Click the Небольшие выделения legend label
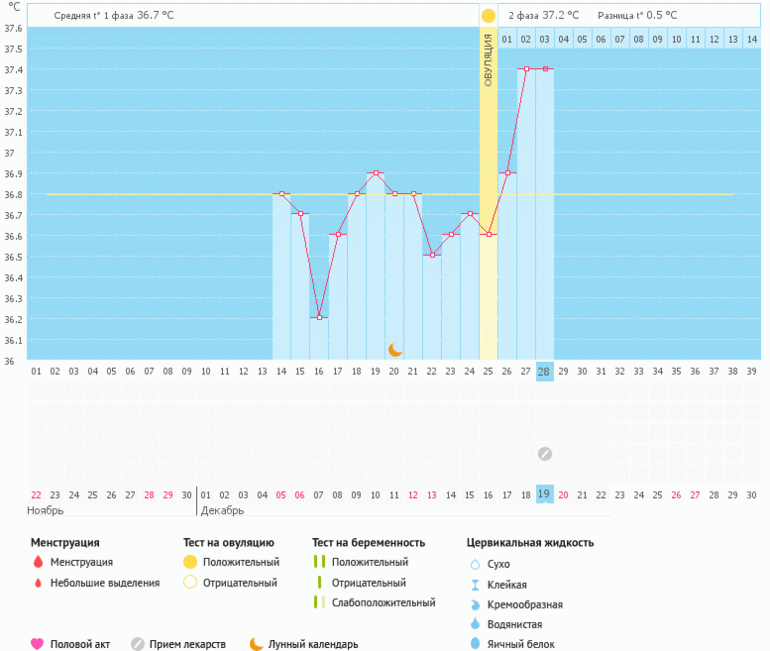This screenshot has width=770, height=651. click(x=104, y=583)
